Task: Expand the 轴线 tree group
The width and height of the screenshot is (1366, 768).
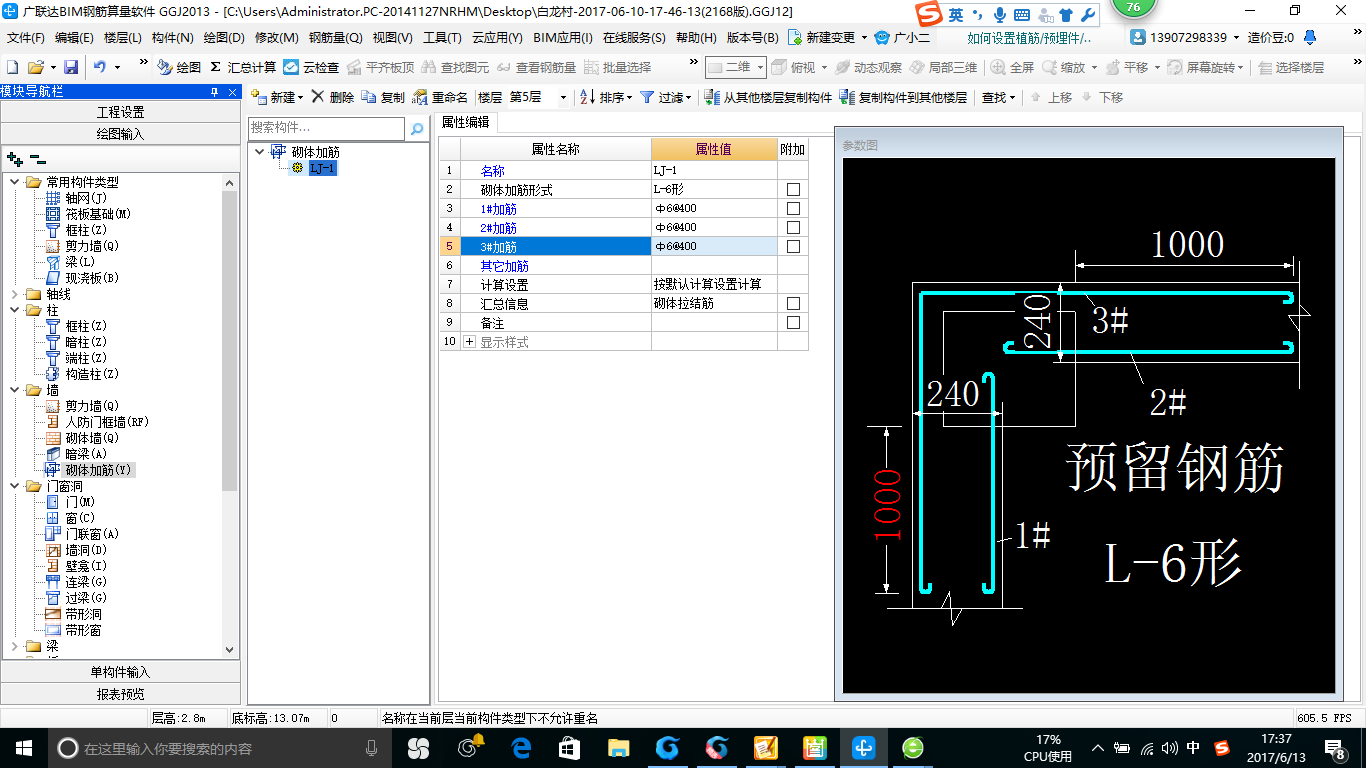Action: [x=15, y=294]
